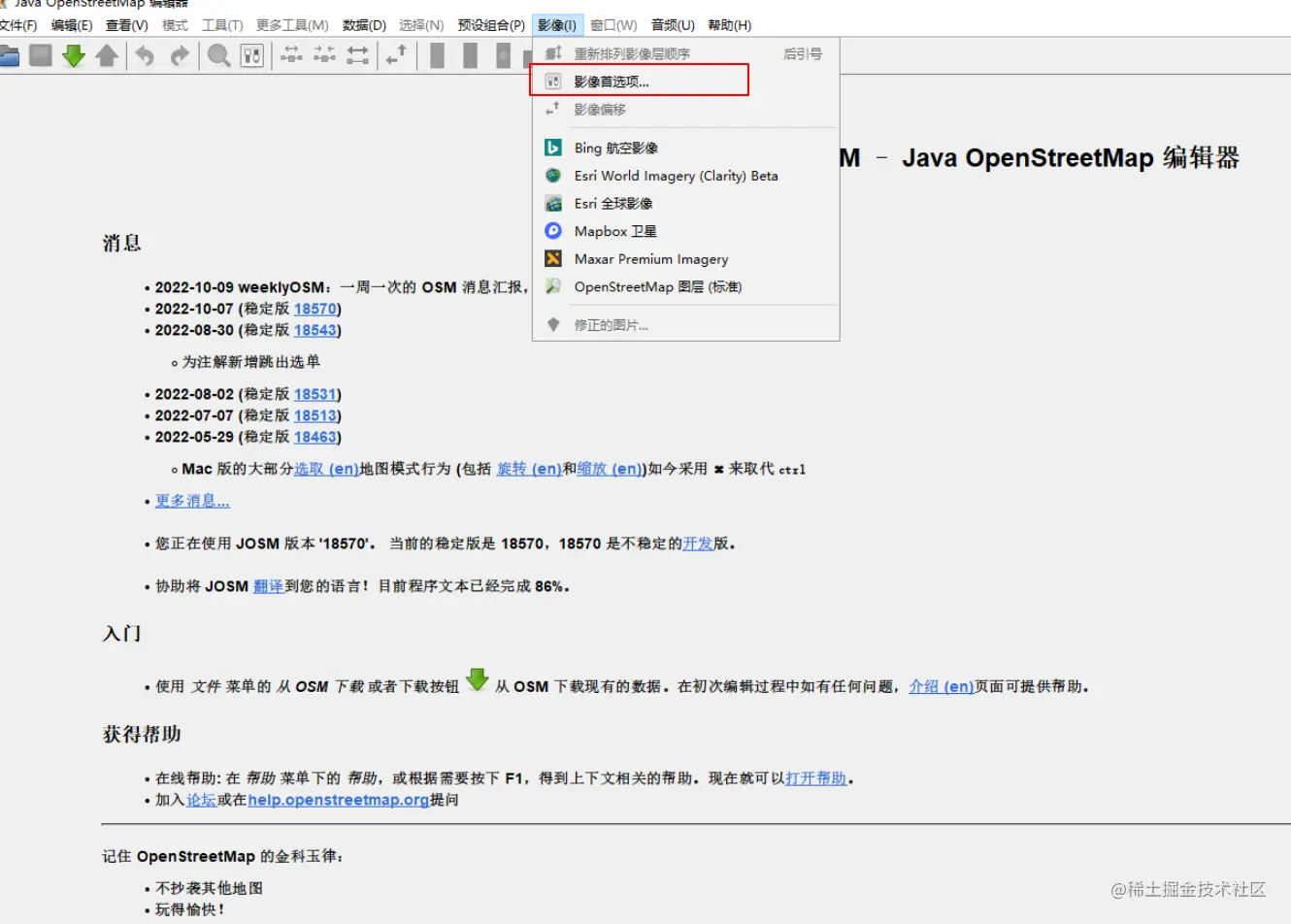Open the 窗口(W) menu

pos(613,25)
